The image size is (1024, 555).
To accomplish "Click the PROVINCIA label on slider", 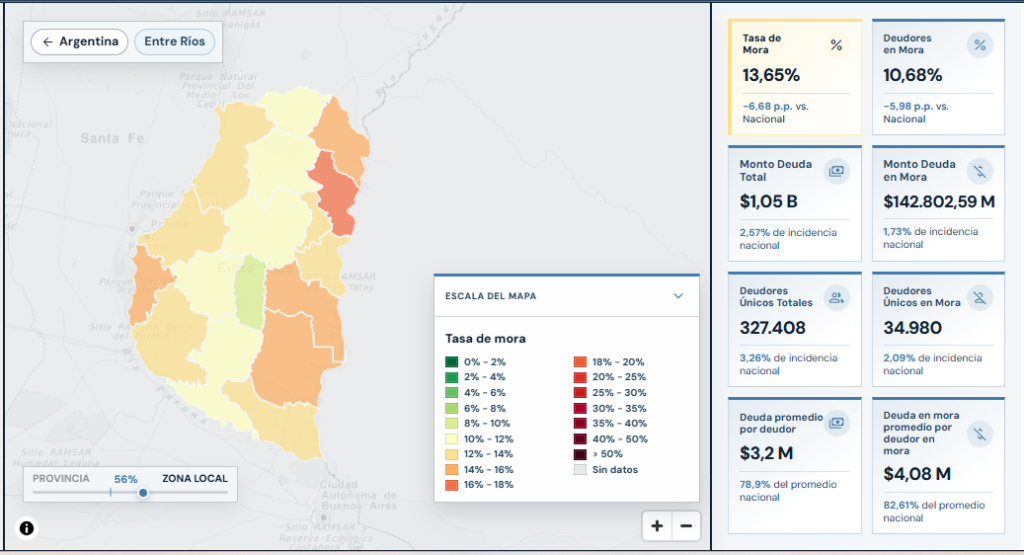I will coord(61,479).
